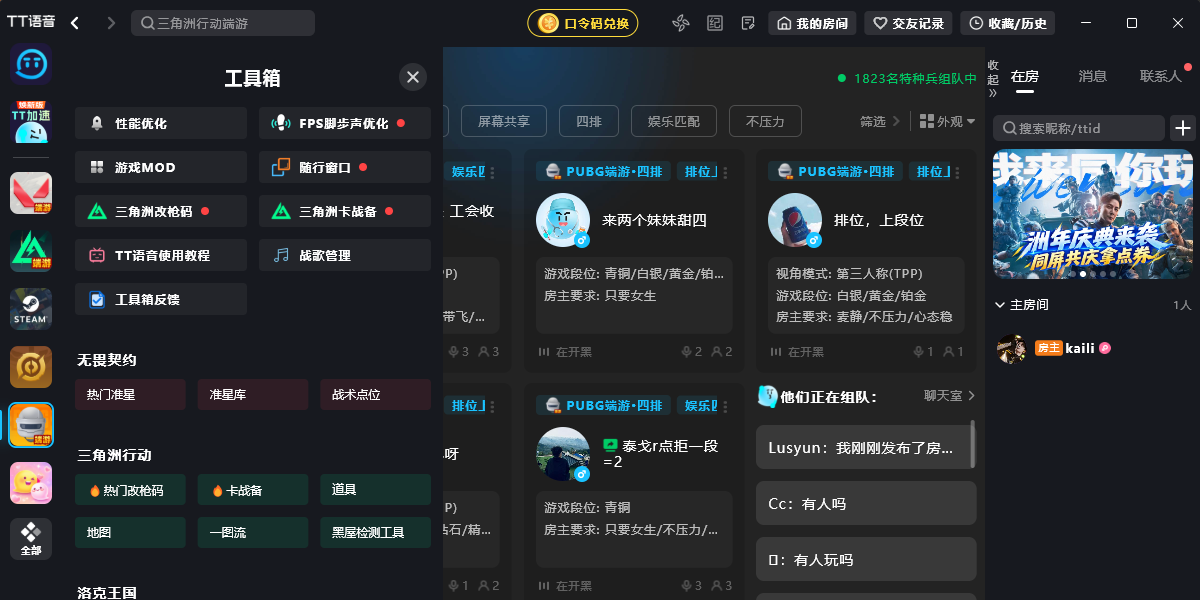This screenshot has width=1200, height=600.
Task: Select the 四排 filter tag
Action: (589, 121)
